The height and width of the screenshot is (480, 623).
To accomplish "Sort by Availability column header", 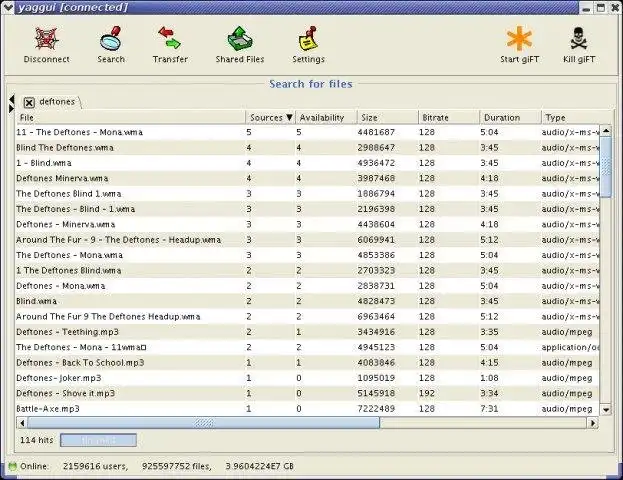I will point(326,118).
